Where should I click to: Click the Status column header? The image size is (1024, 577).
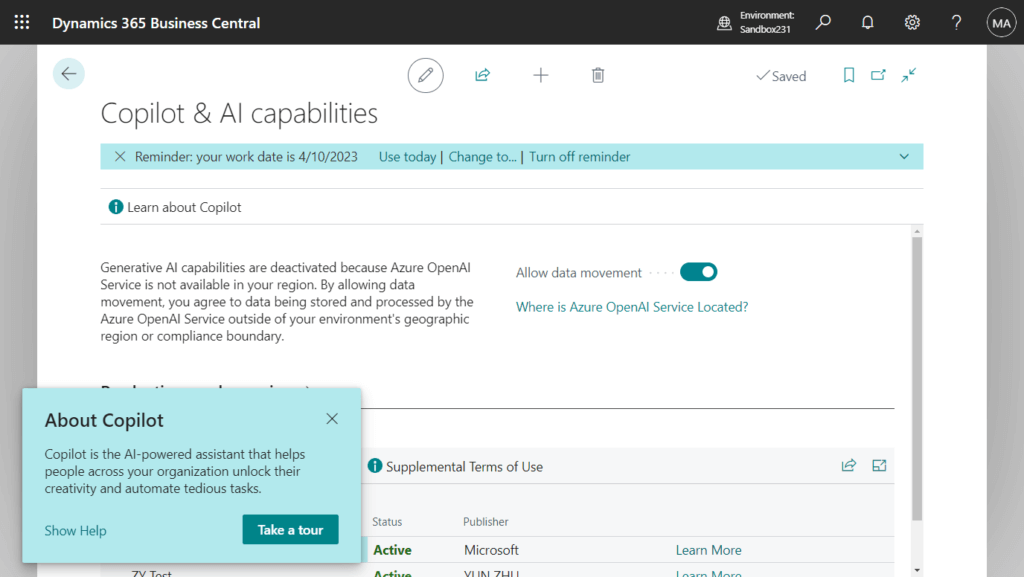[387, 522]
